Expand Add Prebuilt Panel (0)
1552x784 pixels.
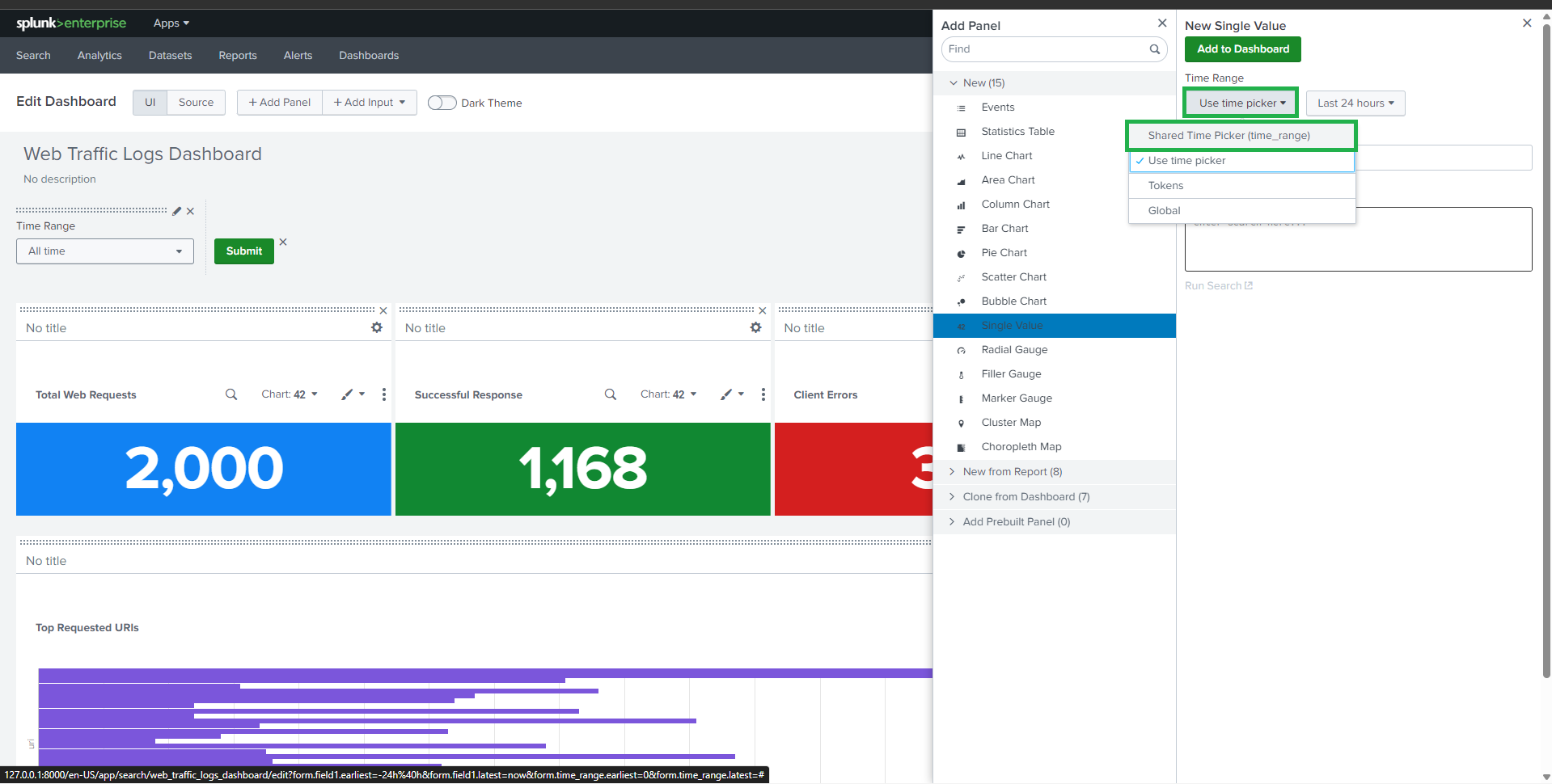click(x=1055, y=522)
